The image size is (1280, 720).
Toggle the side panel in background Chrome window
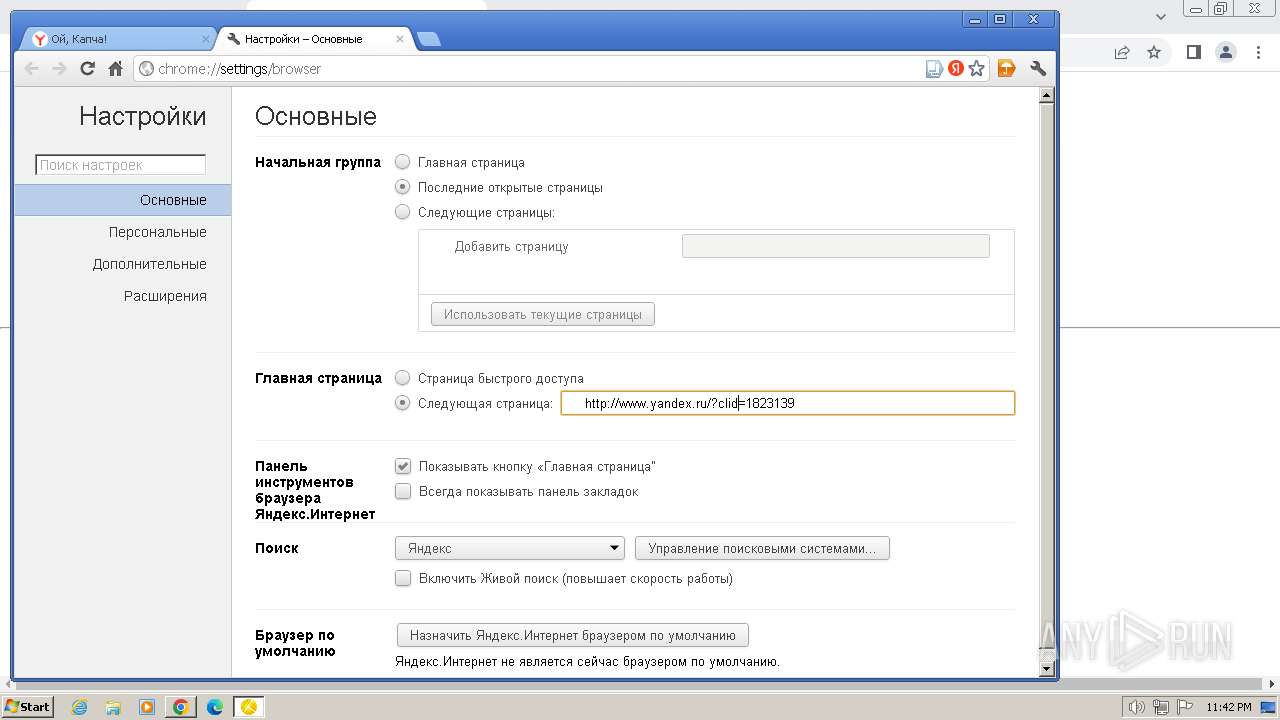click(x=1194, y=52)
